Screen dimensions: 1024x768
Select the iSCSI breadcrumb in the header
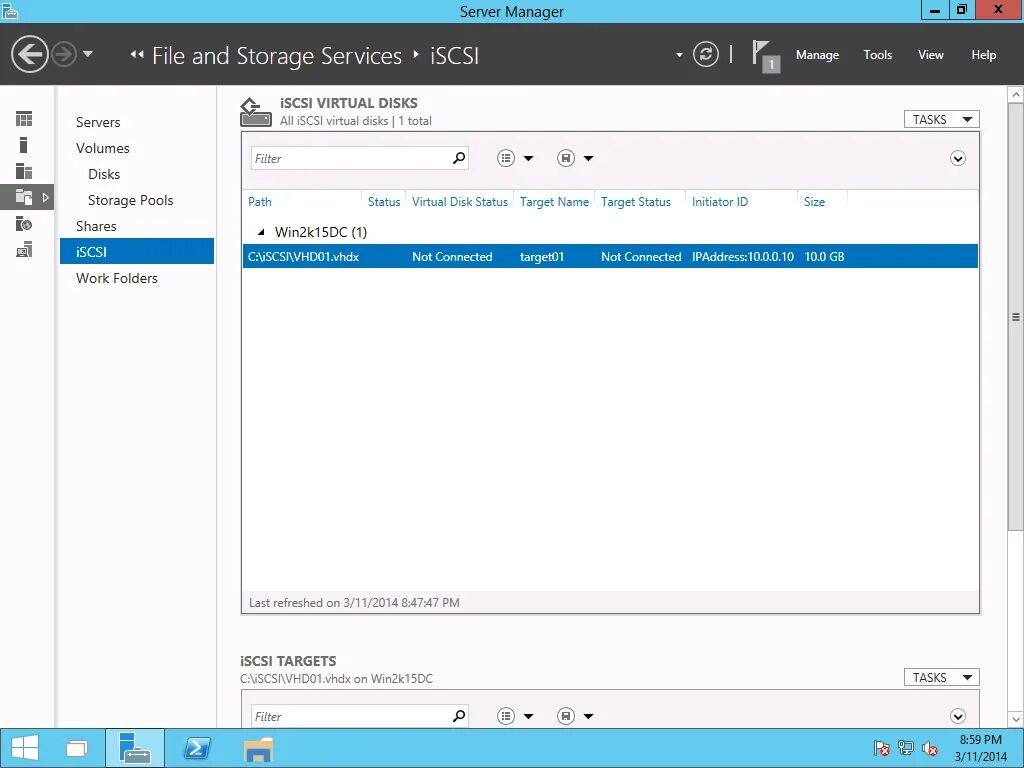(455, 56)
